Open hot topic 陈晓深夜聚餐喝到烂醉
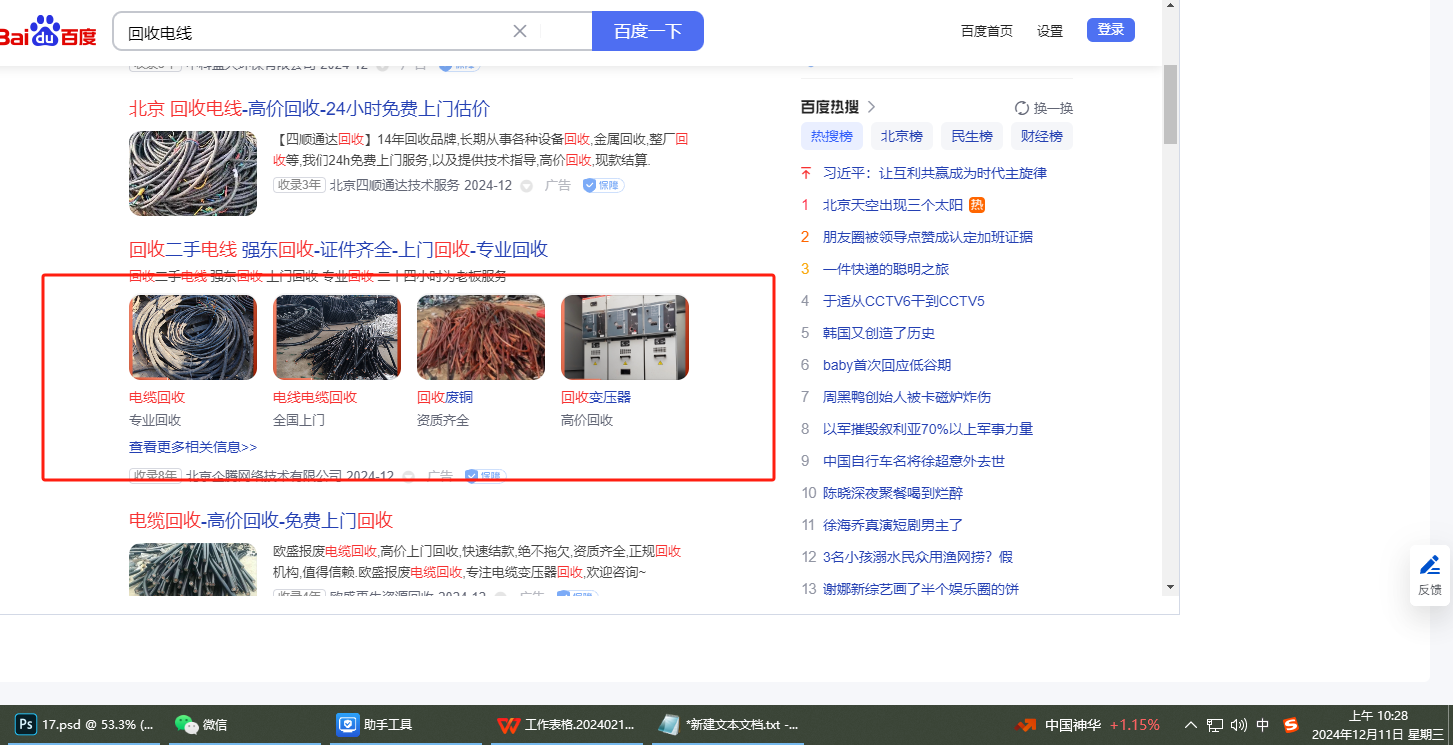The height and width of the screenshot is (745, 1453). coord(893,493)
